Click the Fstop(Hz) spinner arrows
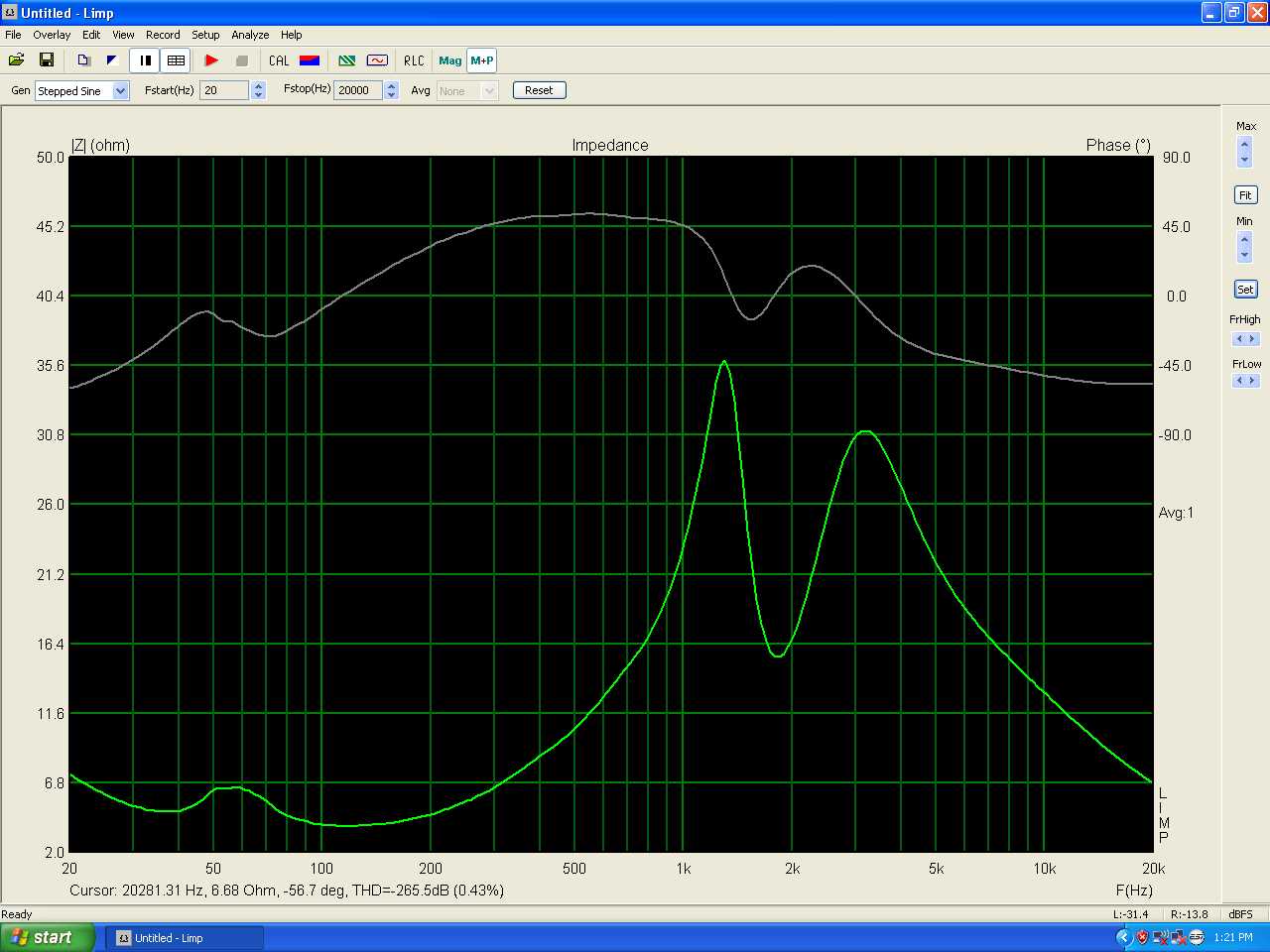 (x=392, y=90)
